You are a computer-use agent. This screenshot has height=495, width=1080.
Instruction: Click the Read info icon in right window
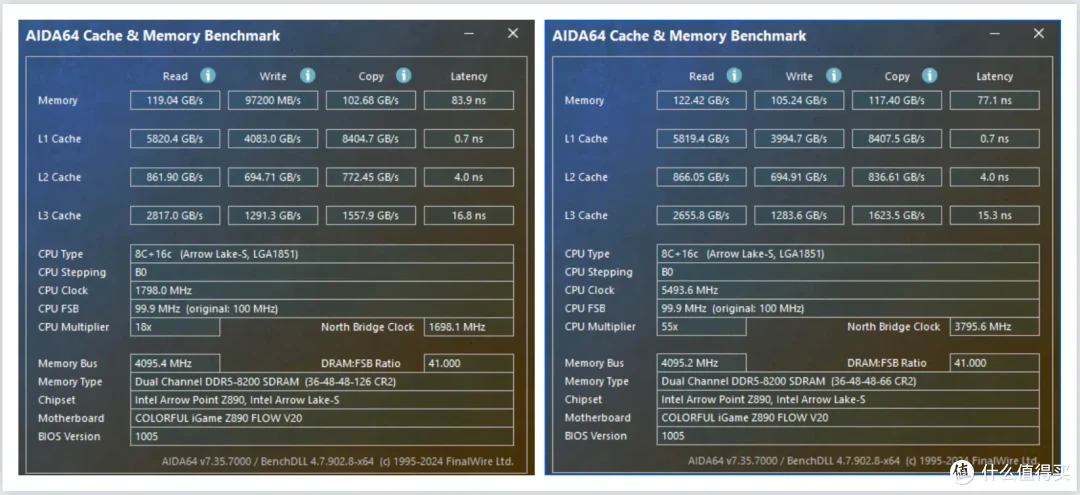coord(734,75)
